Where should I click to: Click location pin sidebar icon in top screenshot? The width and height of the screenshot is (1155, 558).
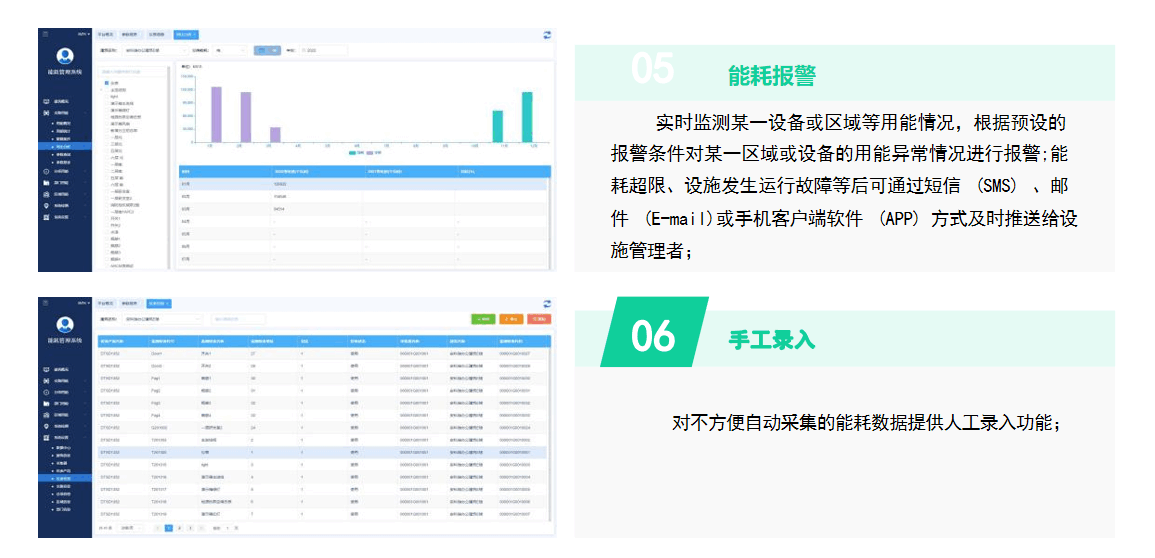coord(46,205)
